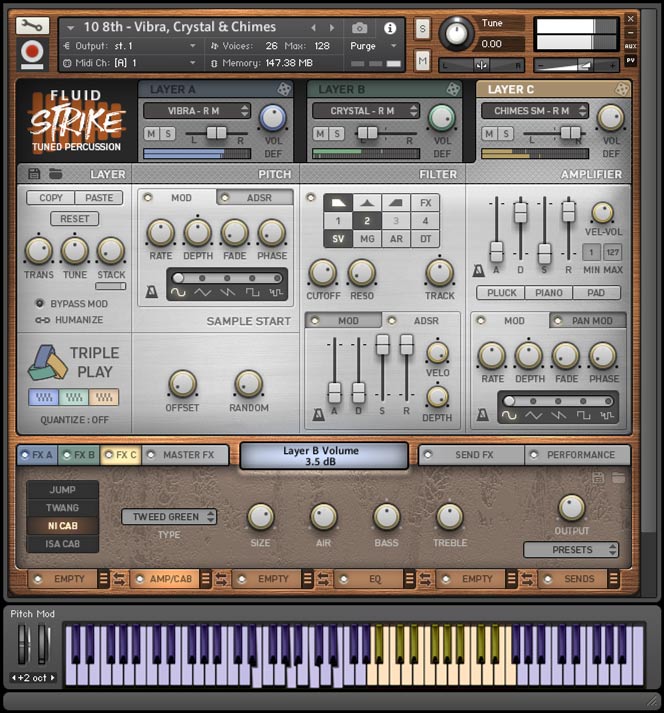Screen dimensions: 664x713
Task: Apply the PLUCK envelope preset
Action: 501,293
